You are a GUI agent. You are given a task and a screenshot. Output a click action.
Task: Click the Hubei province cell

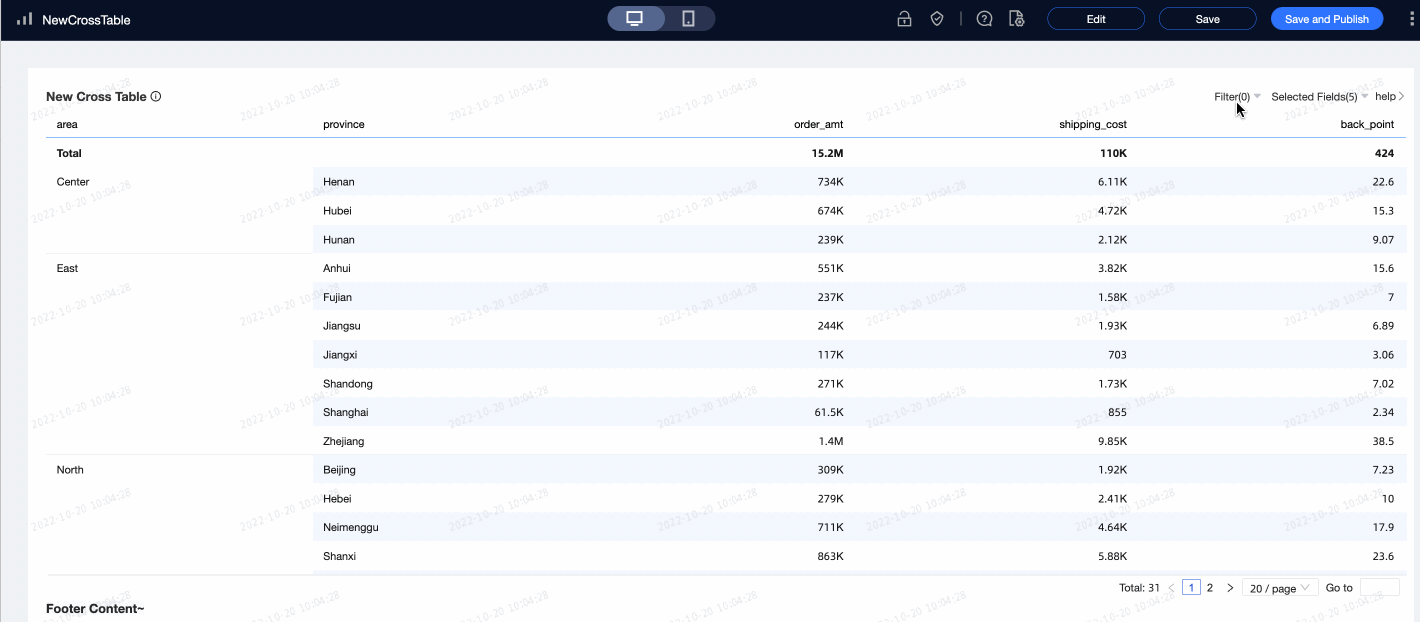(x=337, y=211)
